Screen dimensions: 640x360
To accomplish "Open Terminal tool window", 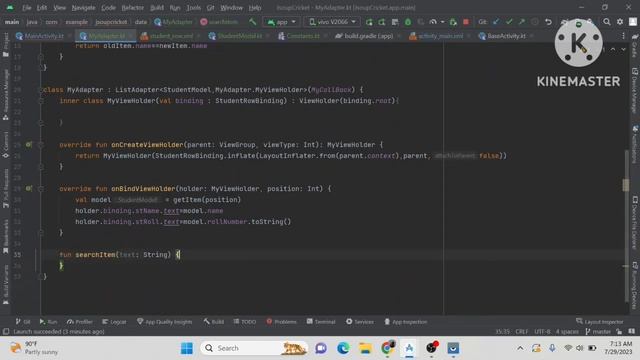I will (x=321, y=322).
